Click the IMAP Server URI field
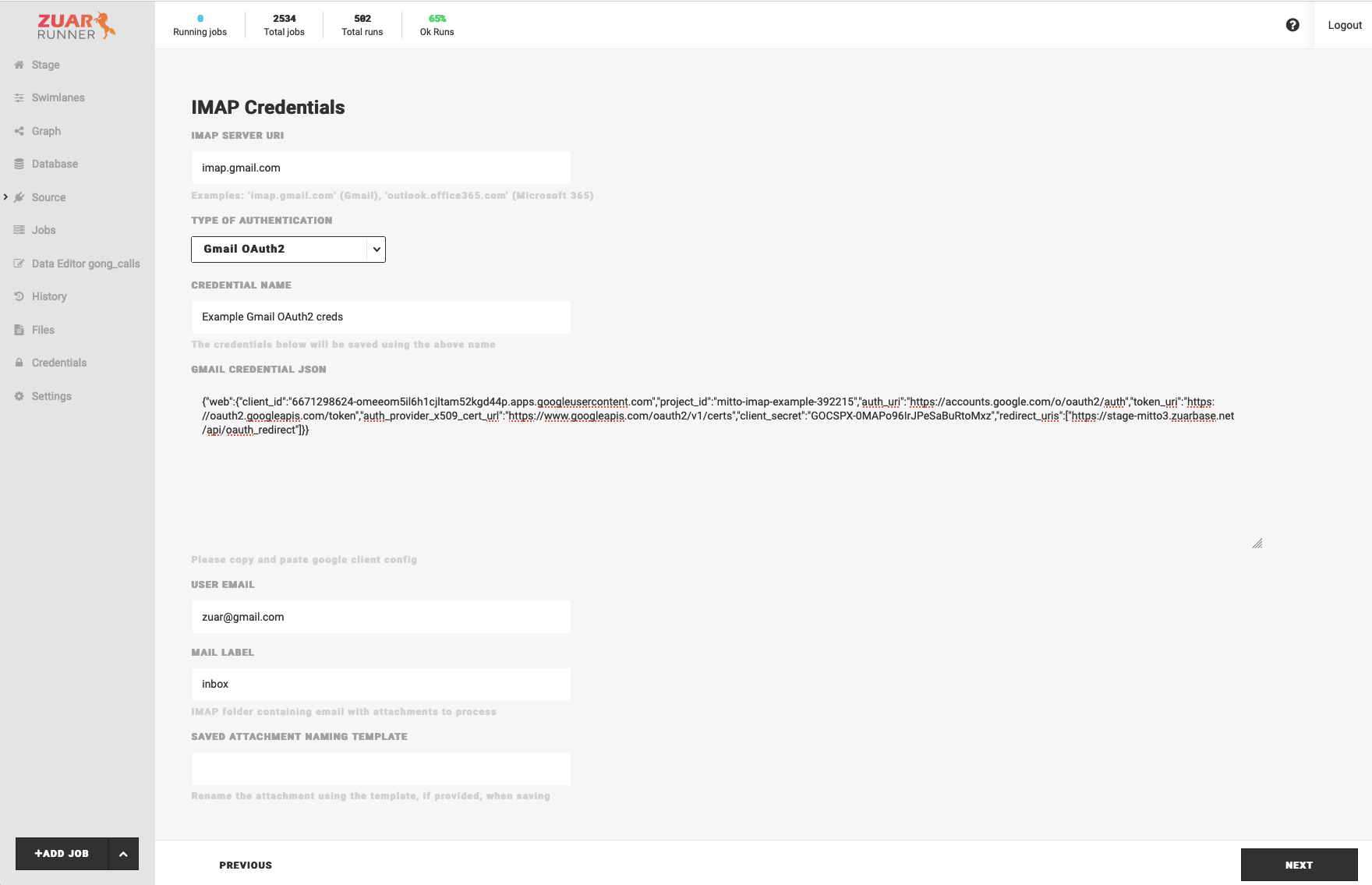This screenshot has height=885, width=1372. tap(381, 168)
